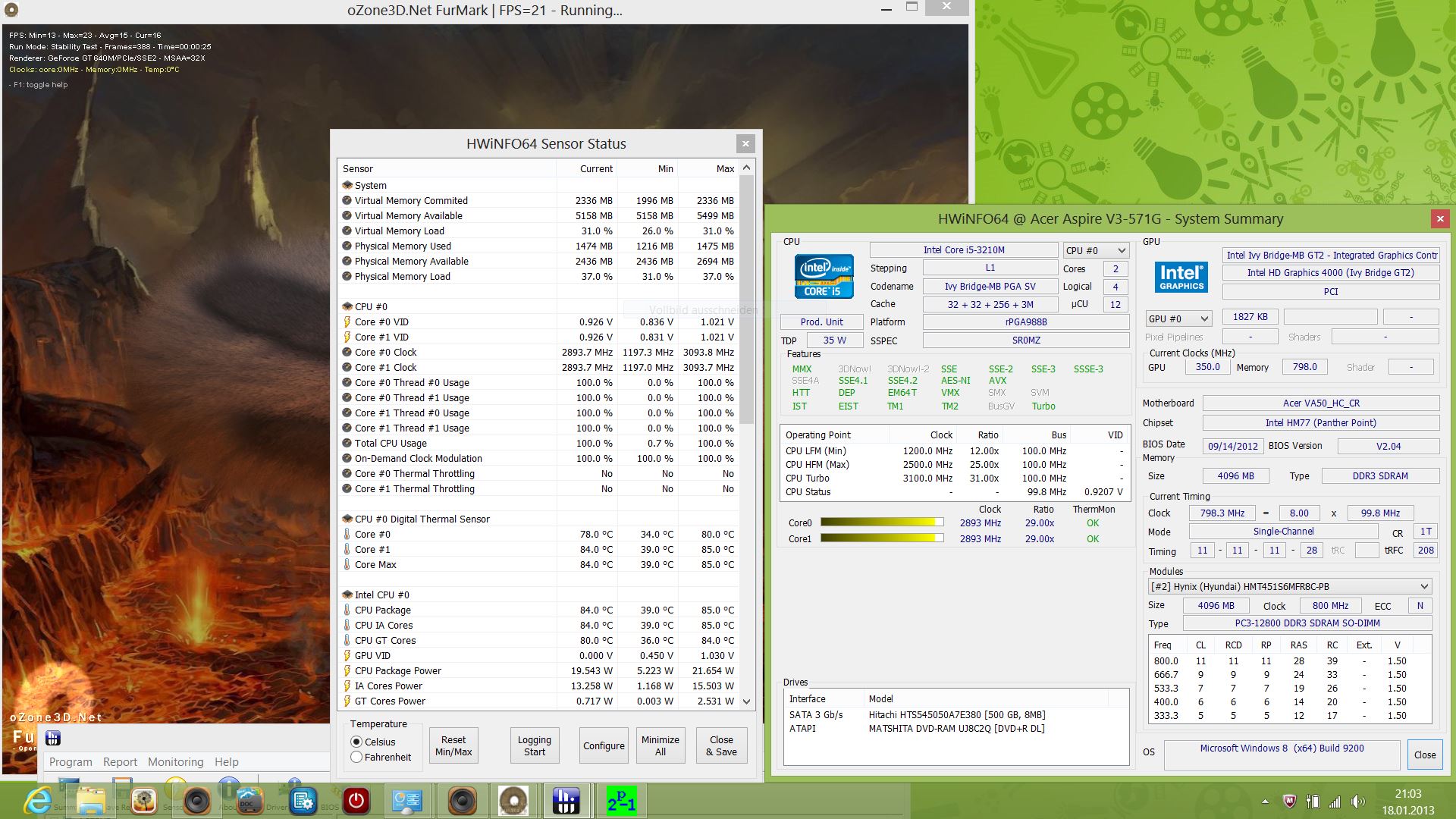Open the GPU #0 selector dropdown
Viewport: 1456px width, 819px height.
point(1179,318)
